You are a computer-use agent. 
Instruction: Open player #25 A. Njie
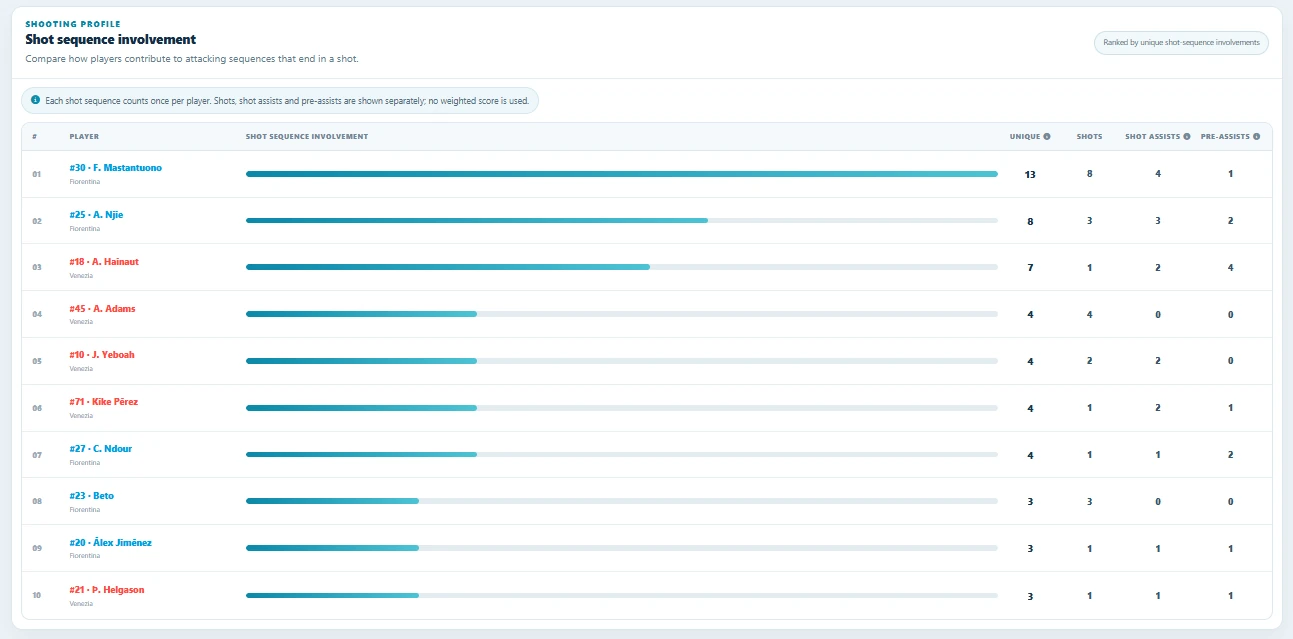pos(96,215)
